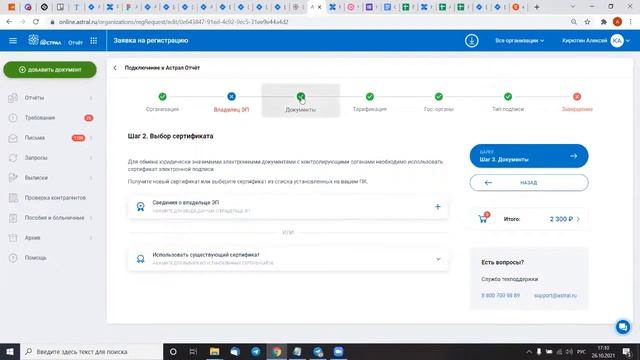Open Task View on the taskbar
Viewport: 640px width, 360px height.
click(193, 351)
